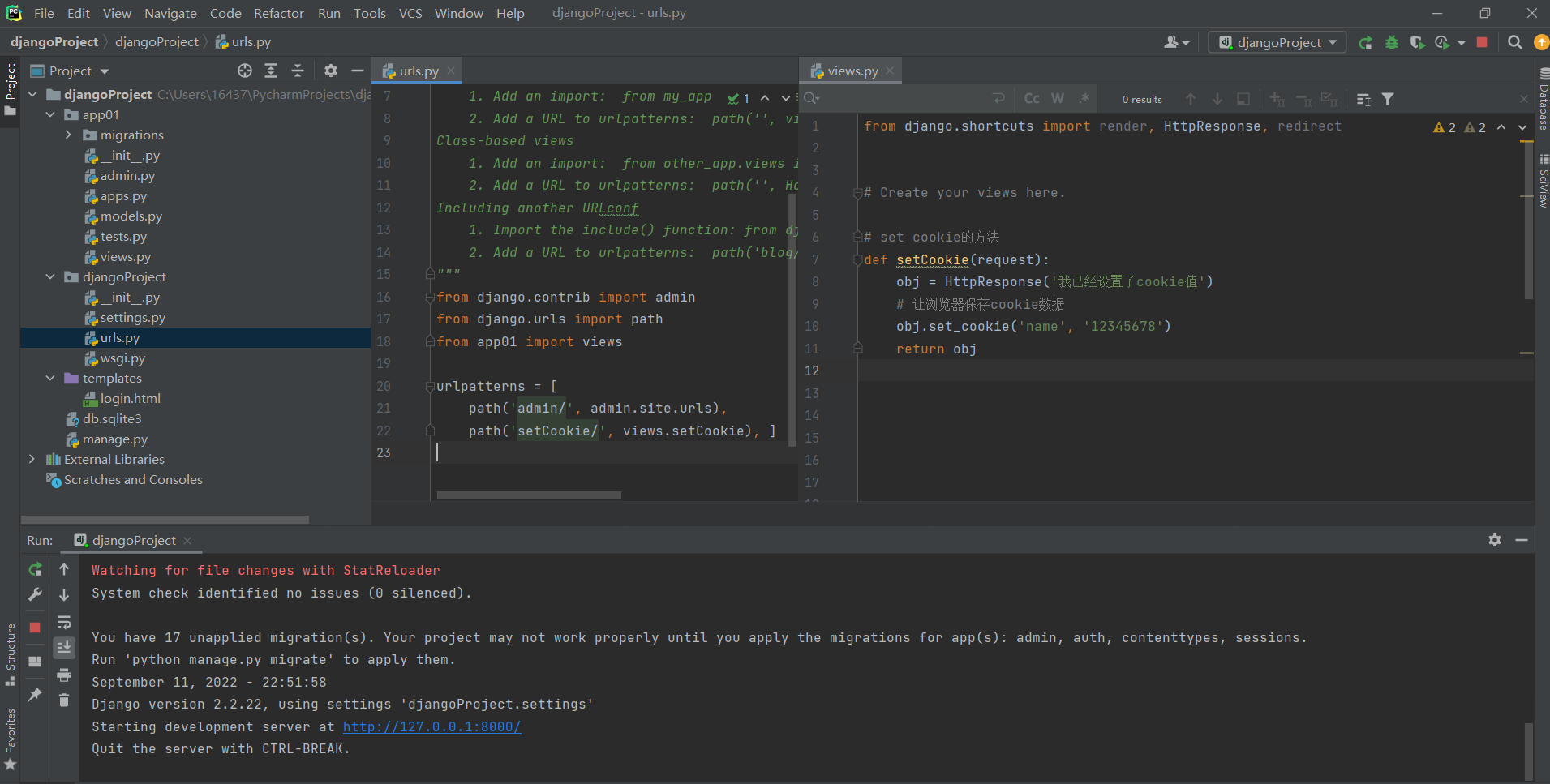Image resolution: width=1550 pixels, height=784 pixels.
Task: Click the urls.py horizontal scrollbar
Action: (x=529, y=495)
